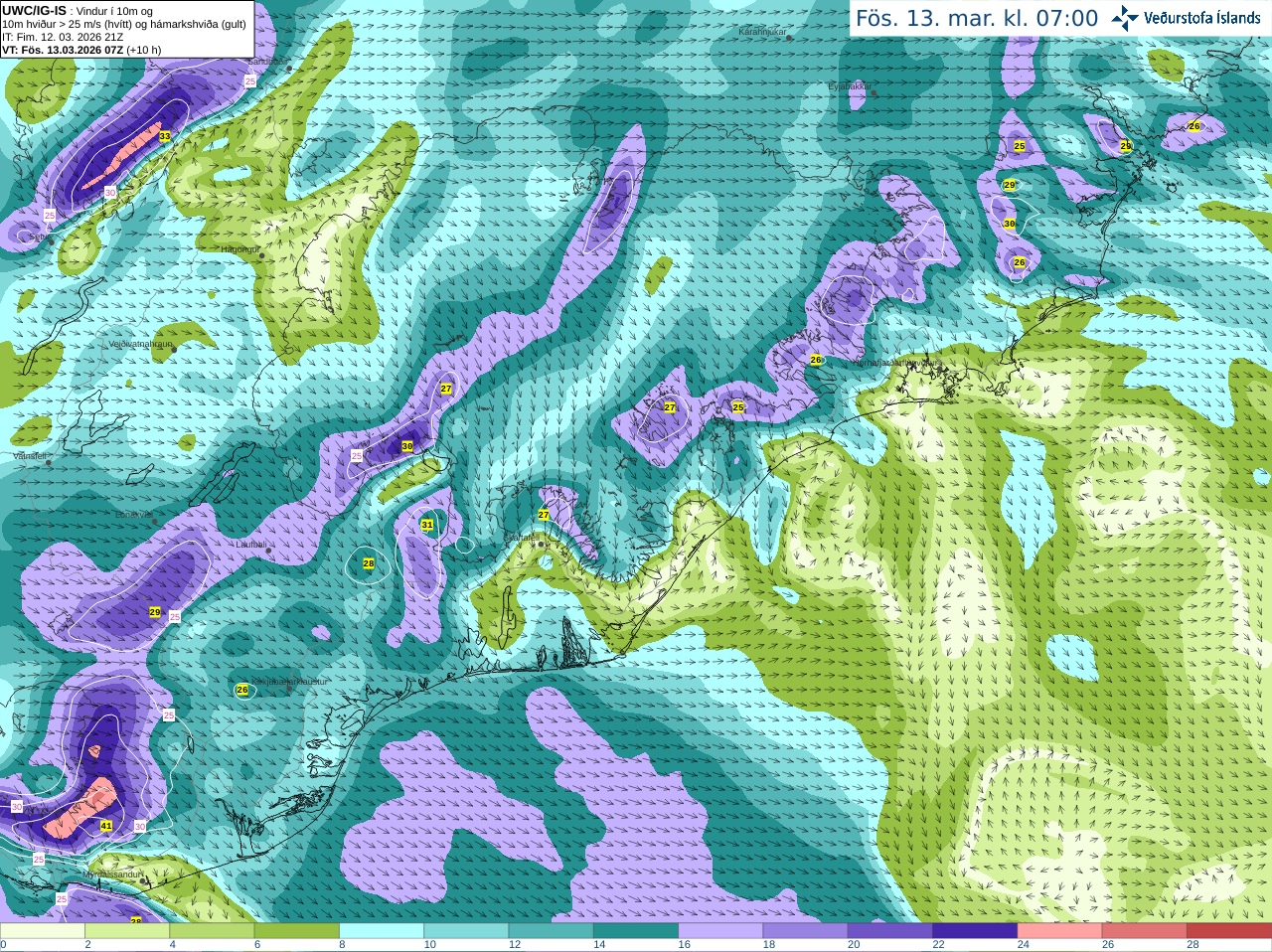The image size is (1272, 952).
Task: Click the Fös. 13. mar. kl. 07:00 timestamp
Action: click(977, 19)
